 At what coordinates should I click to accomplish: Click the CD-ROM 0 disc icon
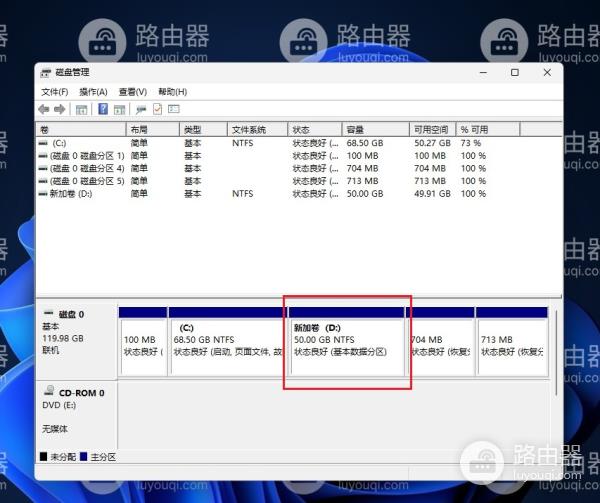click(x=49, y=391)
